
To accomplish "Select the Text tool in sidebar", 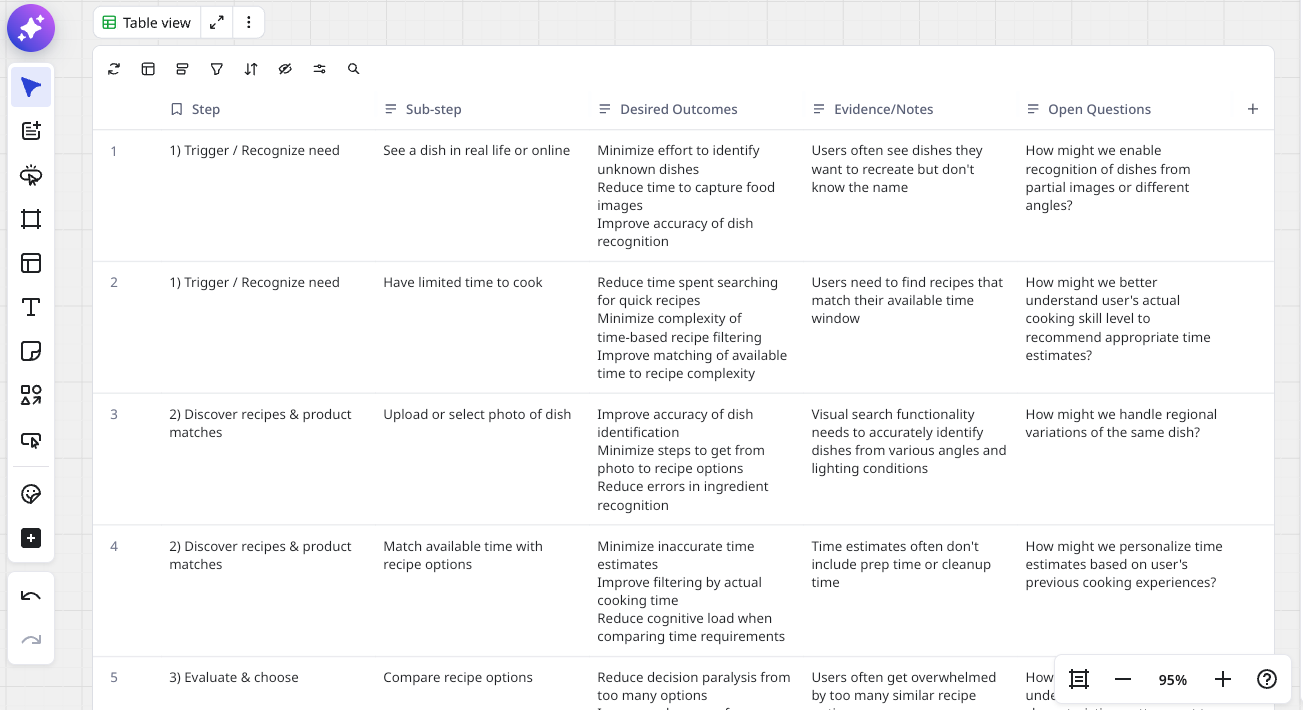I will click(31, 307).
